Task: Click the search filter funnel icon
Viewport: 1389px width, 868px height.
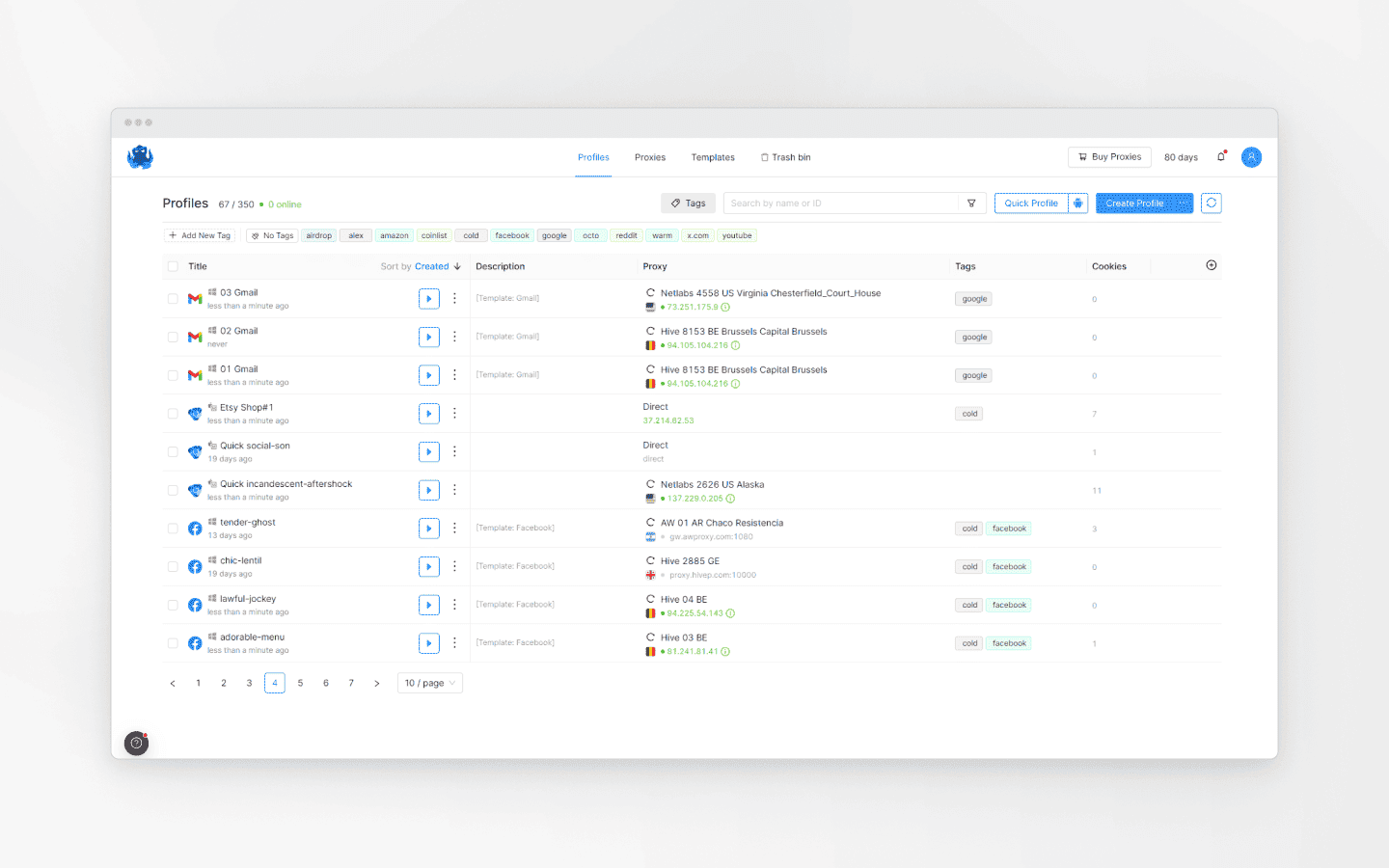Action: pyautogui.click(x=971, y=203)
